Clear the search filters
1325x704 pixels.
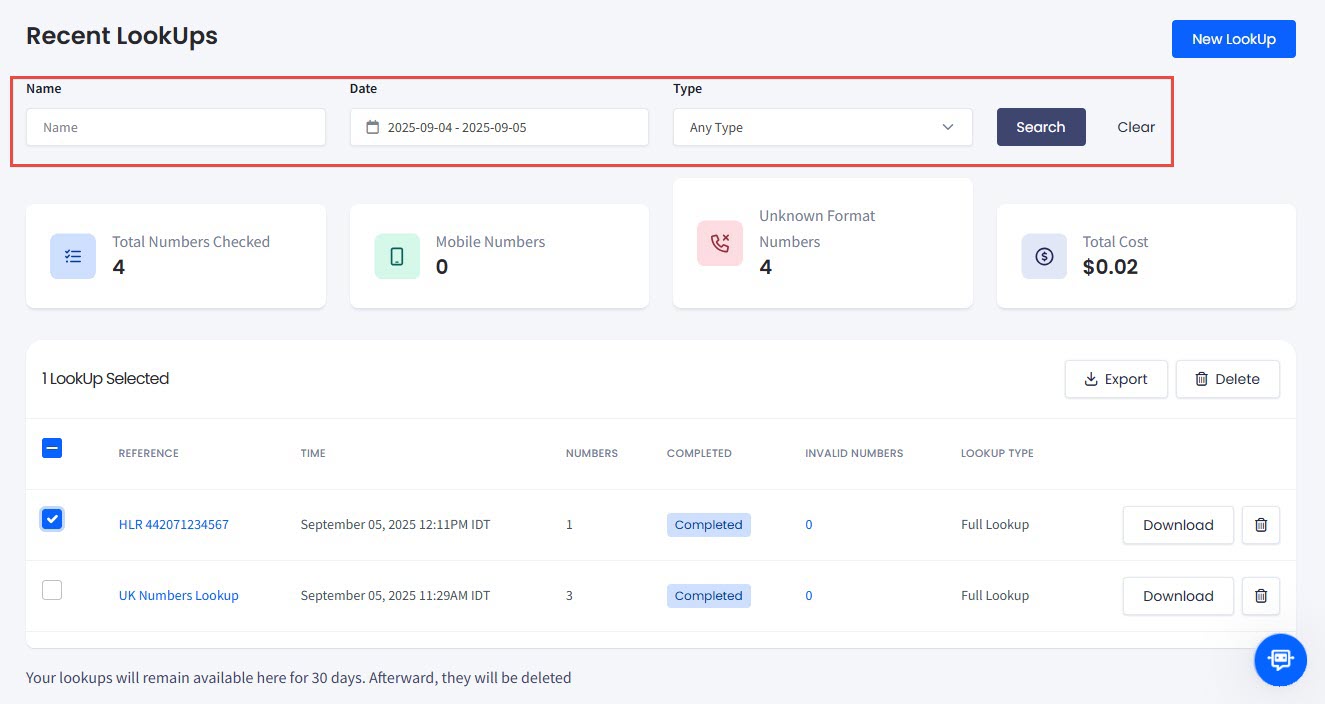1136,127
